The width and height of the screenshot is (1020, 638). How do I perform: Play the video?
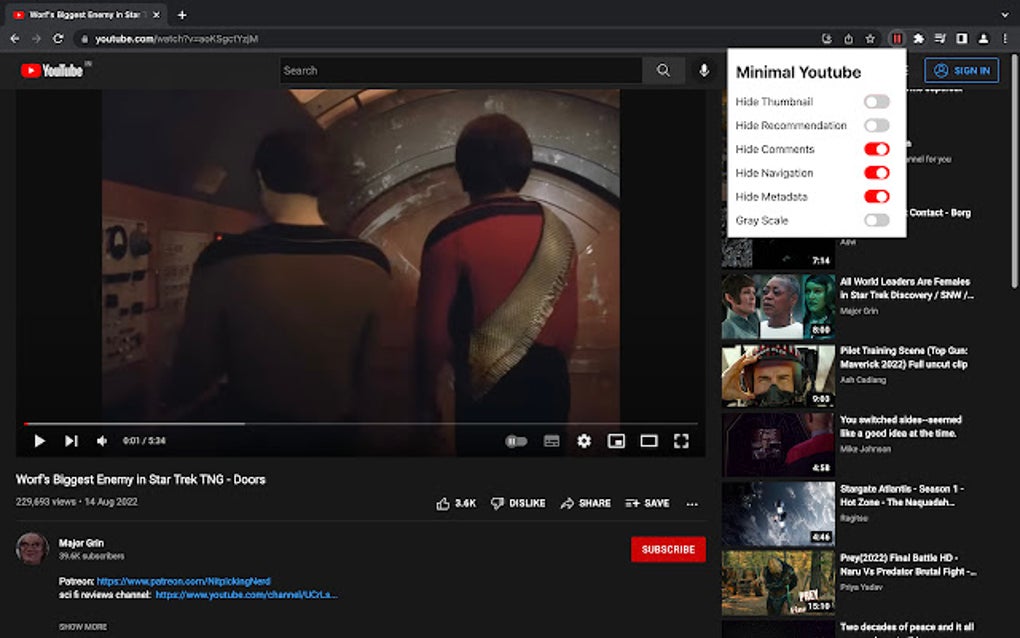(39, 441)
